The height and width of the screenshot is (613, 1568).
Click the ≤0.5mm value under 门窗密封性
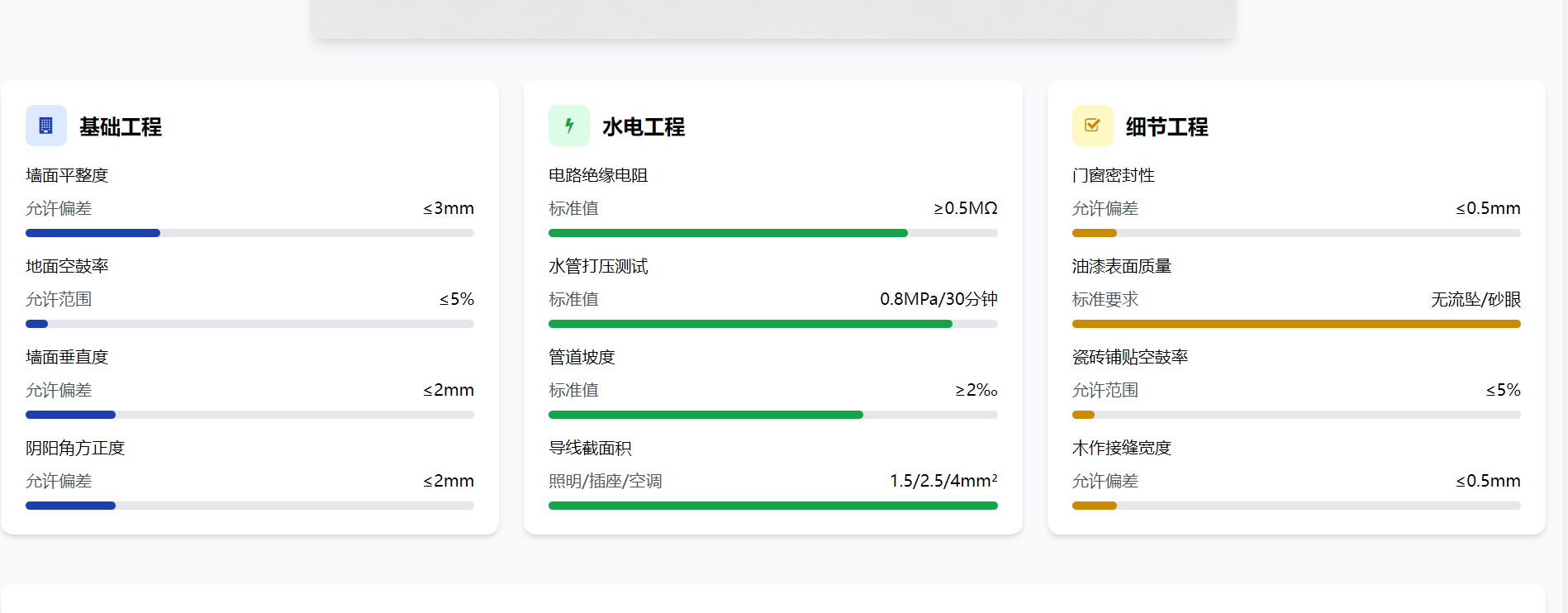pos(1488,208)
